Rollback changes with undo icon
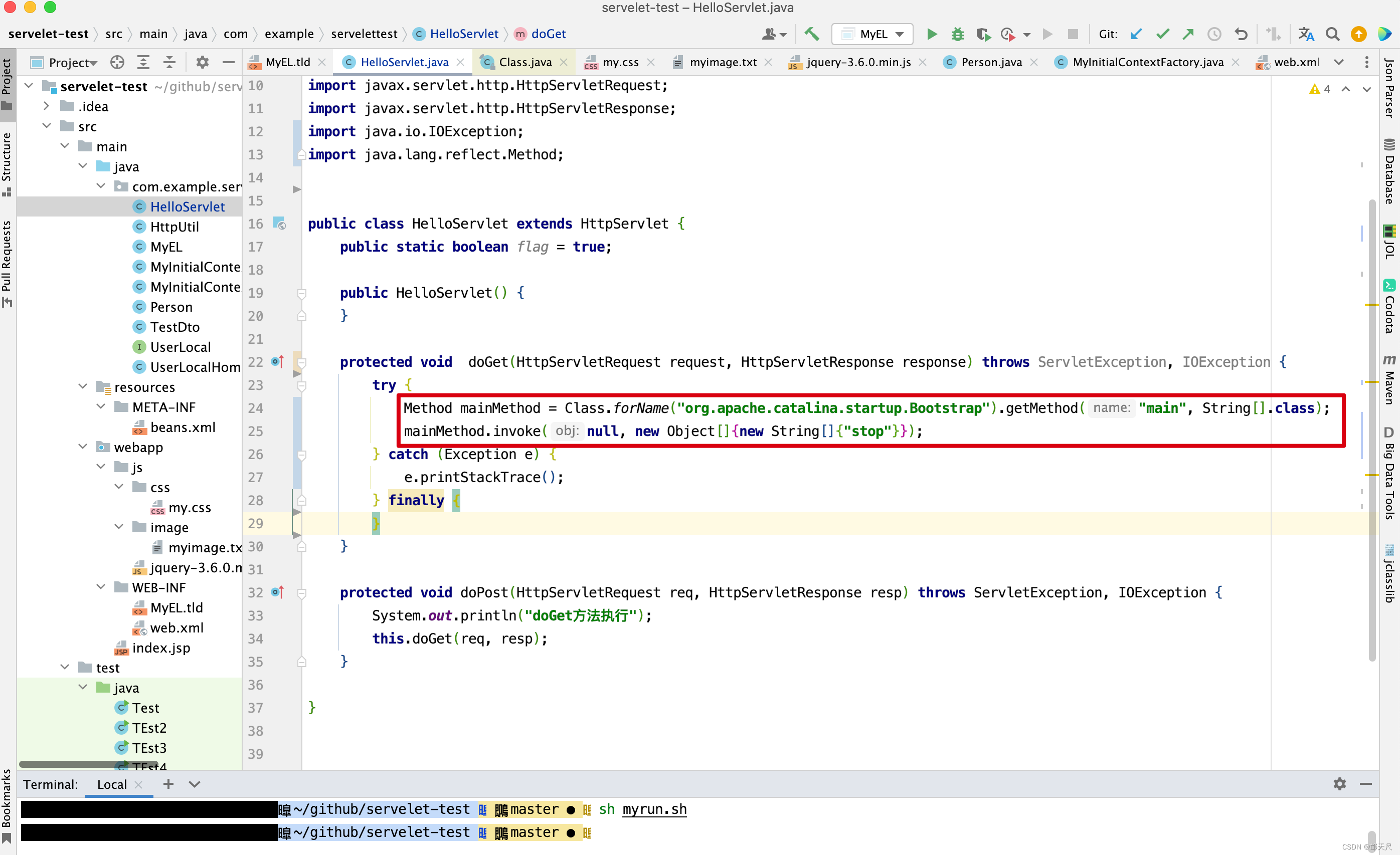 1241,34
